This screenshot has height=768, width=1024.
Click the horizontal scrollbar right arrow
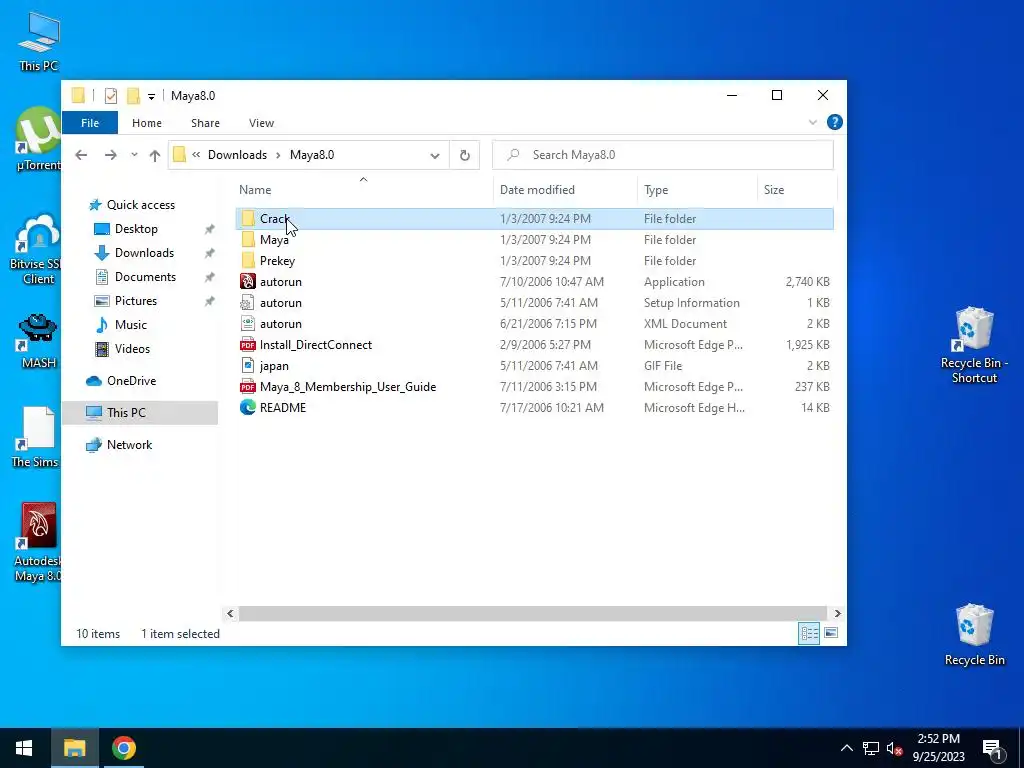click(837, 613)
